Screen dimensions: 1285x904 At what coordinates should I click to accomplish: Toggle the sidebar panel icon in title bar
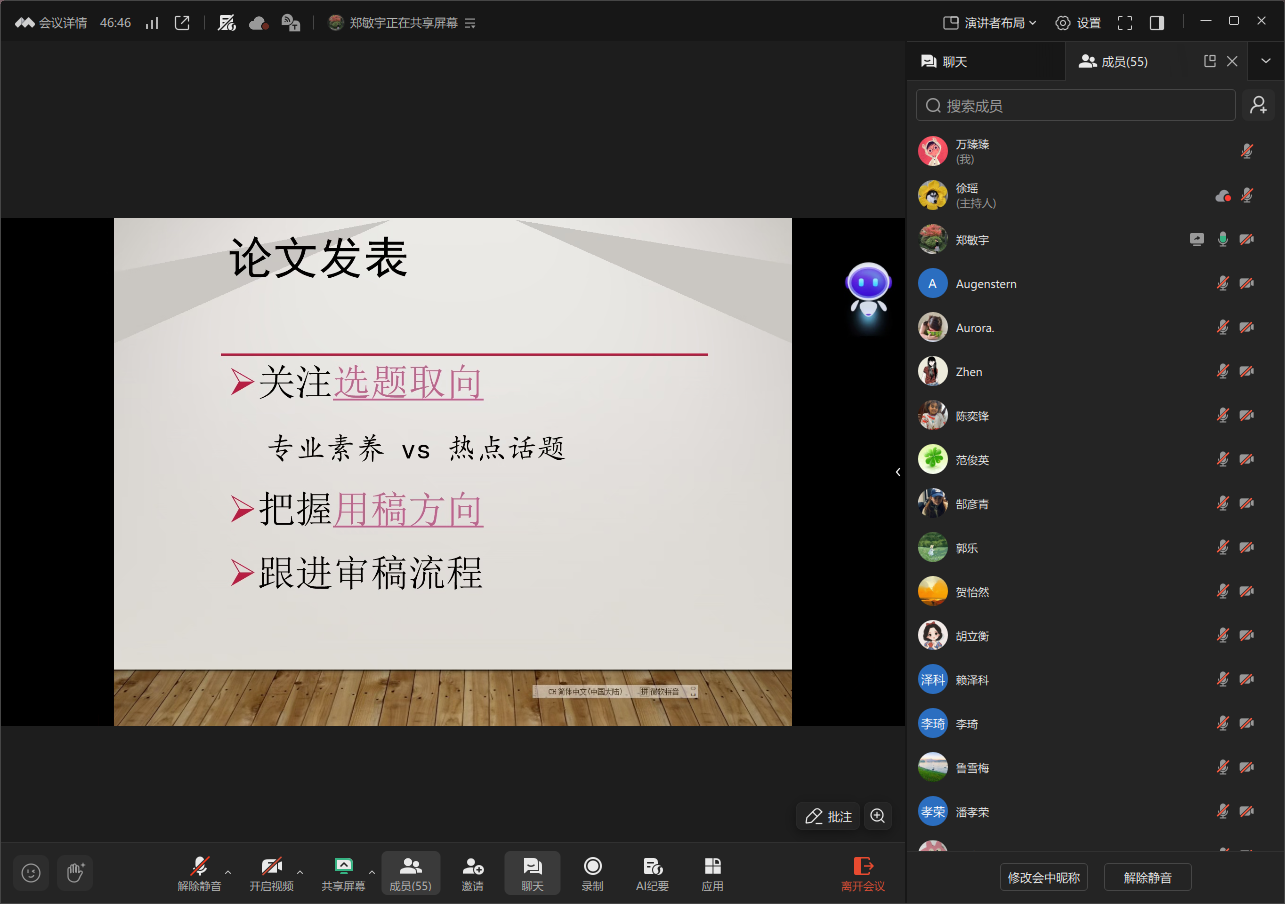pyautogui.click(x=1157, y=23)
